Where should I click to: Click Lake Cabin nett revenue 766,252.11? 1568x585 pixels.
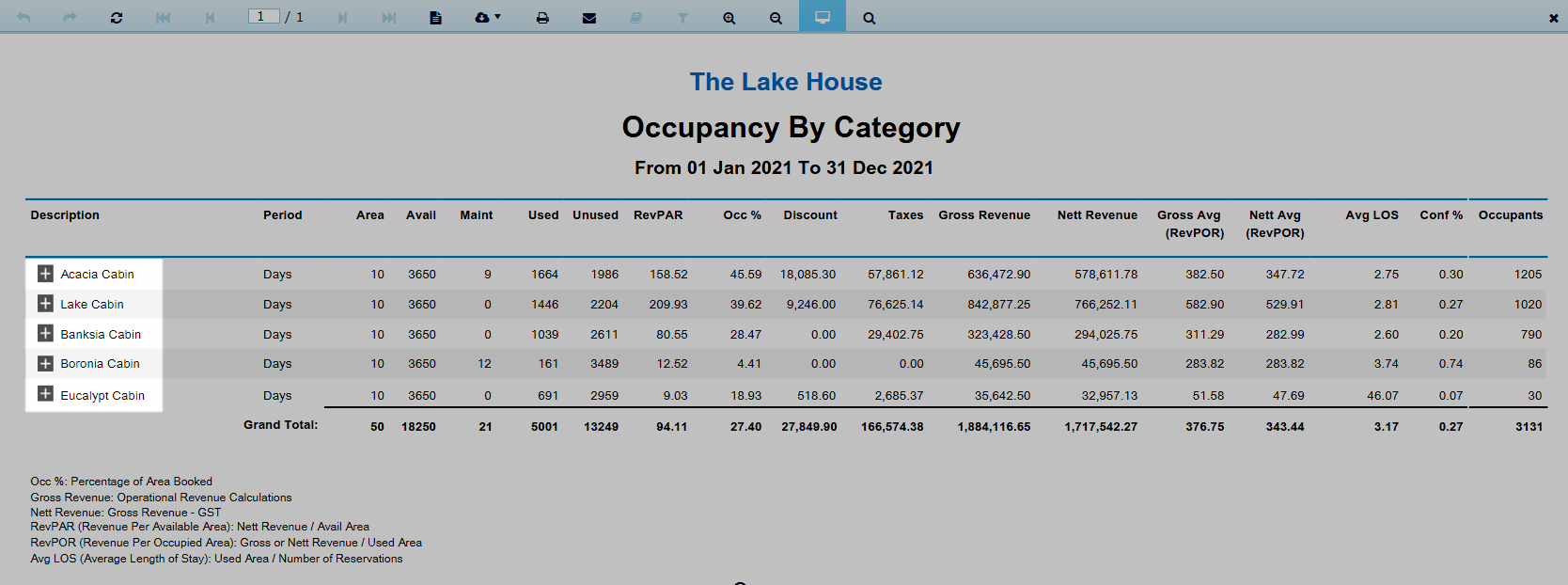(1105, 305)
